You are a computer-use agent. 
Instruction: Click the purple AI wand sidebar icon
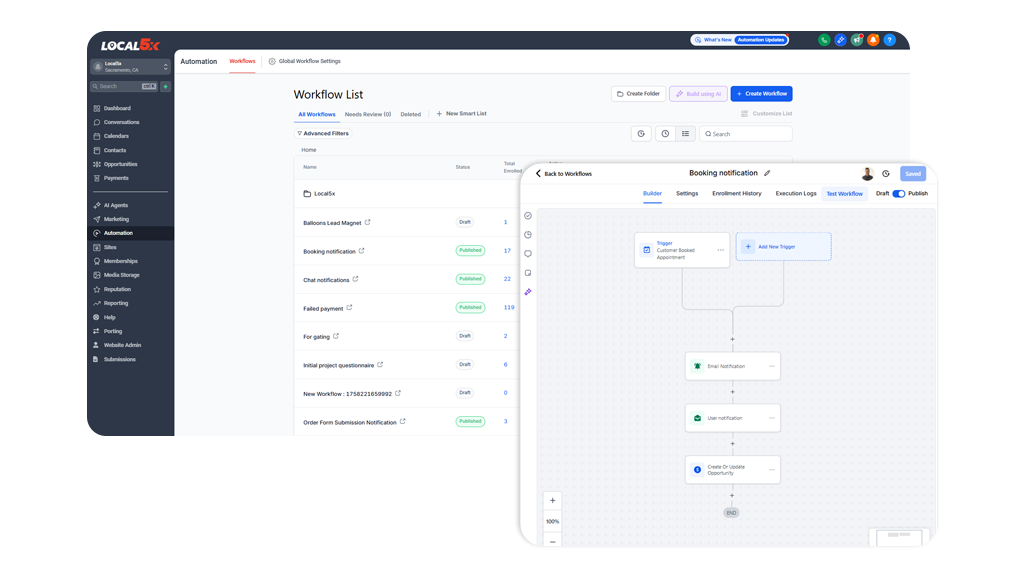[x=528, y=292]
